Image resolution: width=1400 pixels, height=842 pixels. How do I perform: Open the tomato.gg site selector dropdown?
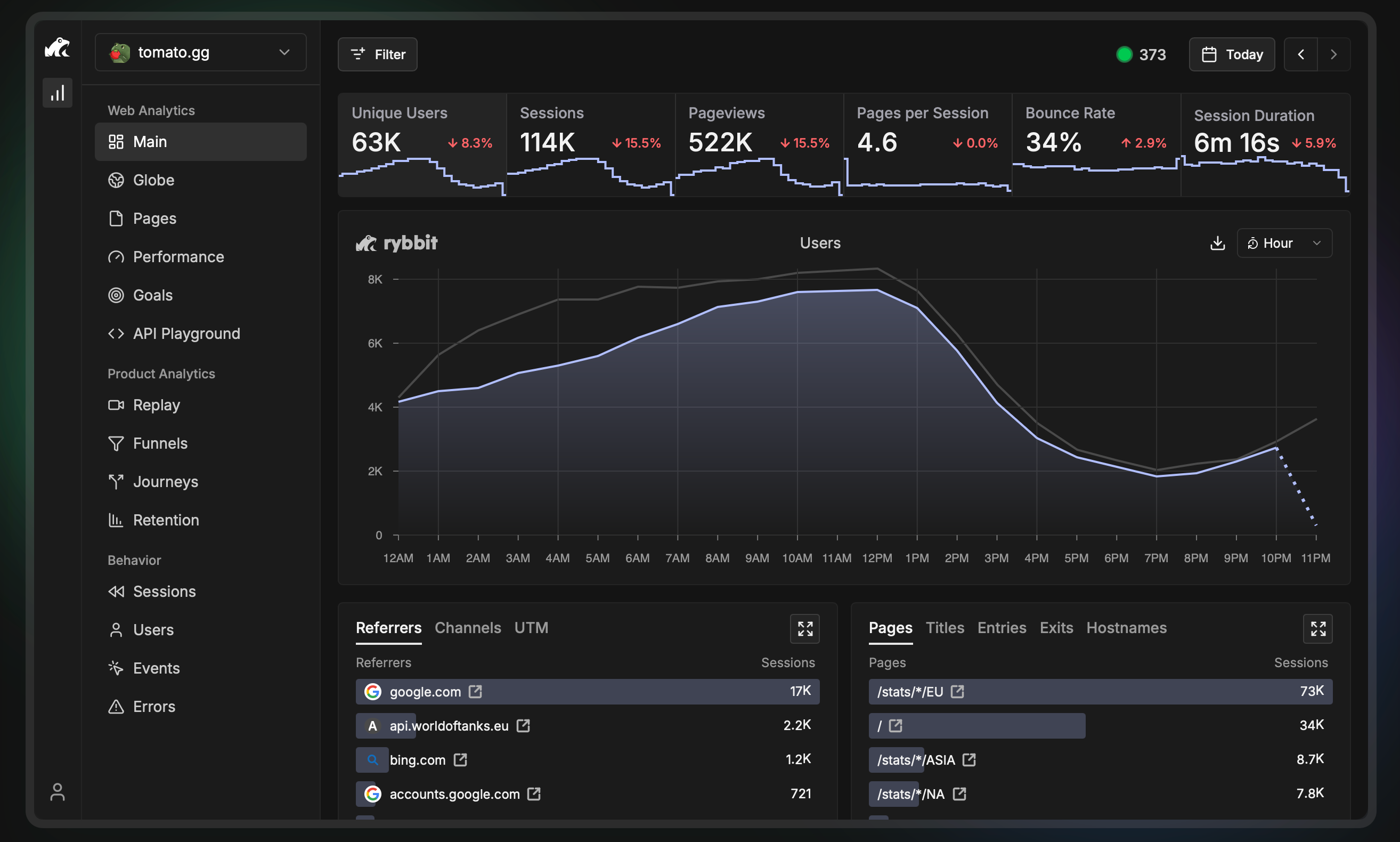201,53
